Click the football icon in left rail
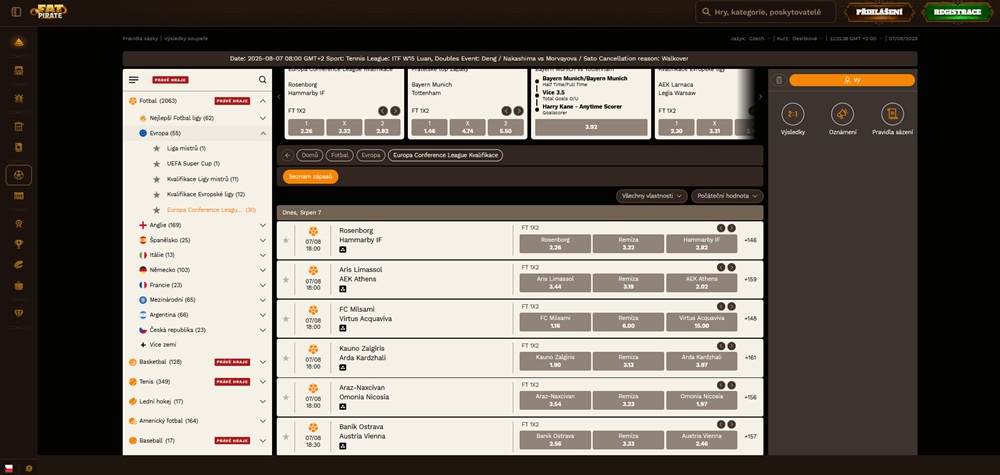 click(19, 175)
